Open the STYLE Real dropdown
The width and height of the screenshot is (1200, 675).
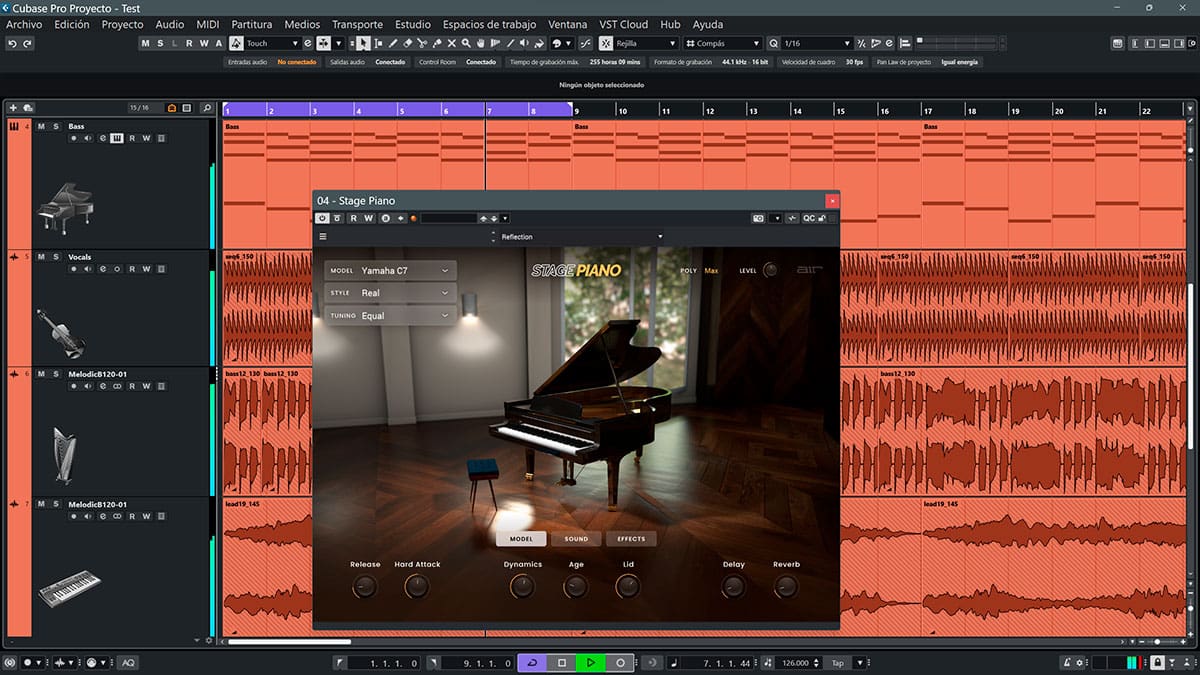pos(390,293)
